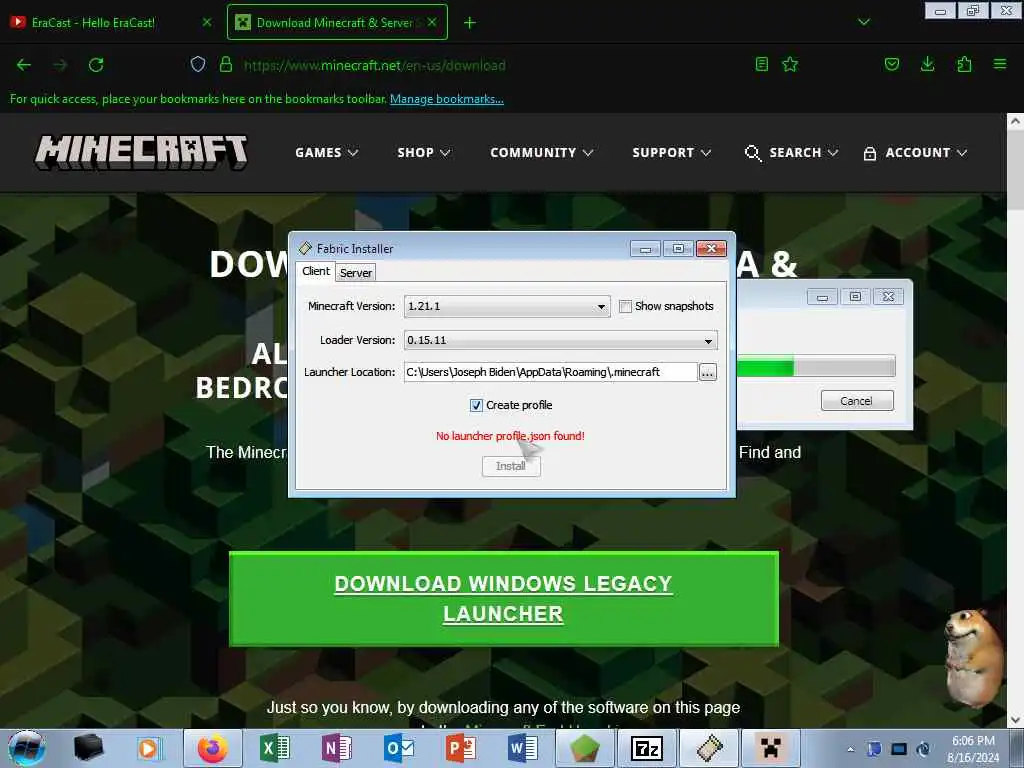Open the Pocket save icon

click(891, 64)
